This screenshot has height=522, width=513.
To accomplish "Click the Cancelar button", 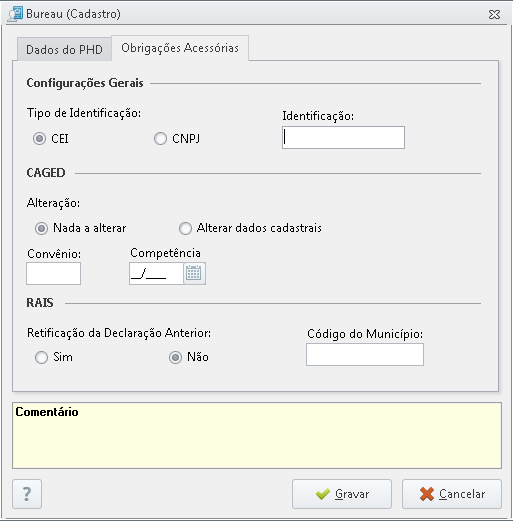I will pyautogui.click(x=452, y=494).
